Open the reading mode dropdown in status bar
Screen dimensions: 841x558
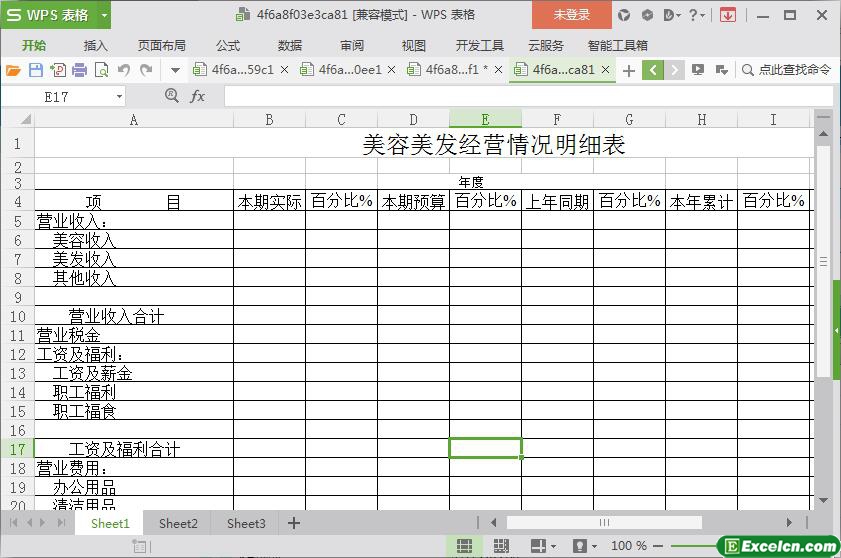click(543, 546)
